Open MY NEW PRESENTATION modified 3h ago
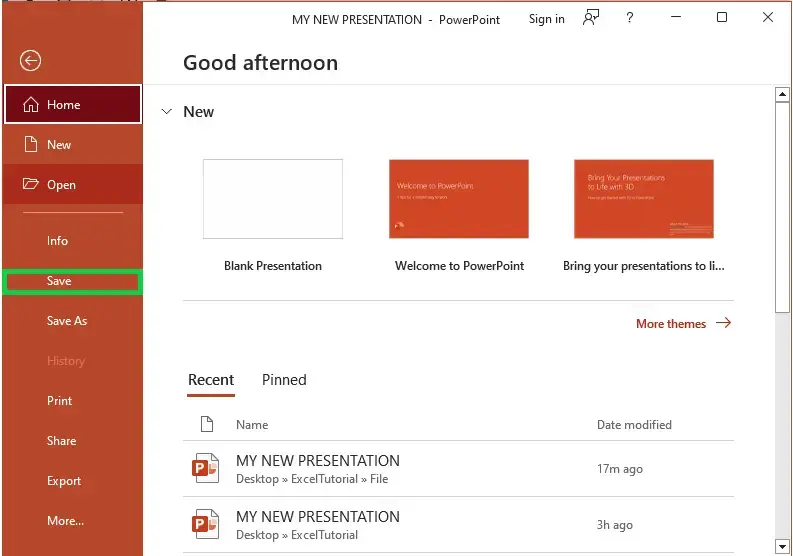Viewport: 793px width, 556px height. point(458,525)
